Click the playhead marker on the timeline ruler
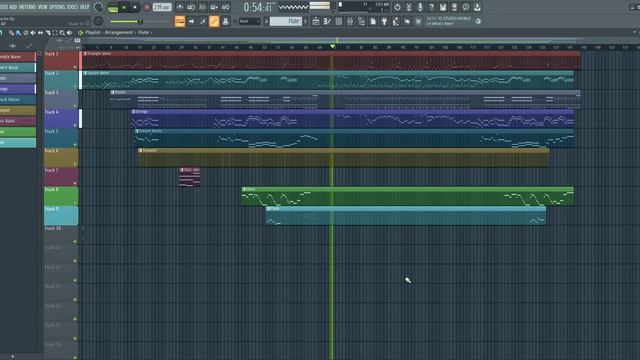 coord(333,47)
